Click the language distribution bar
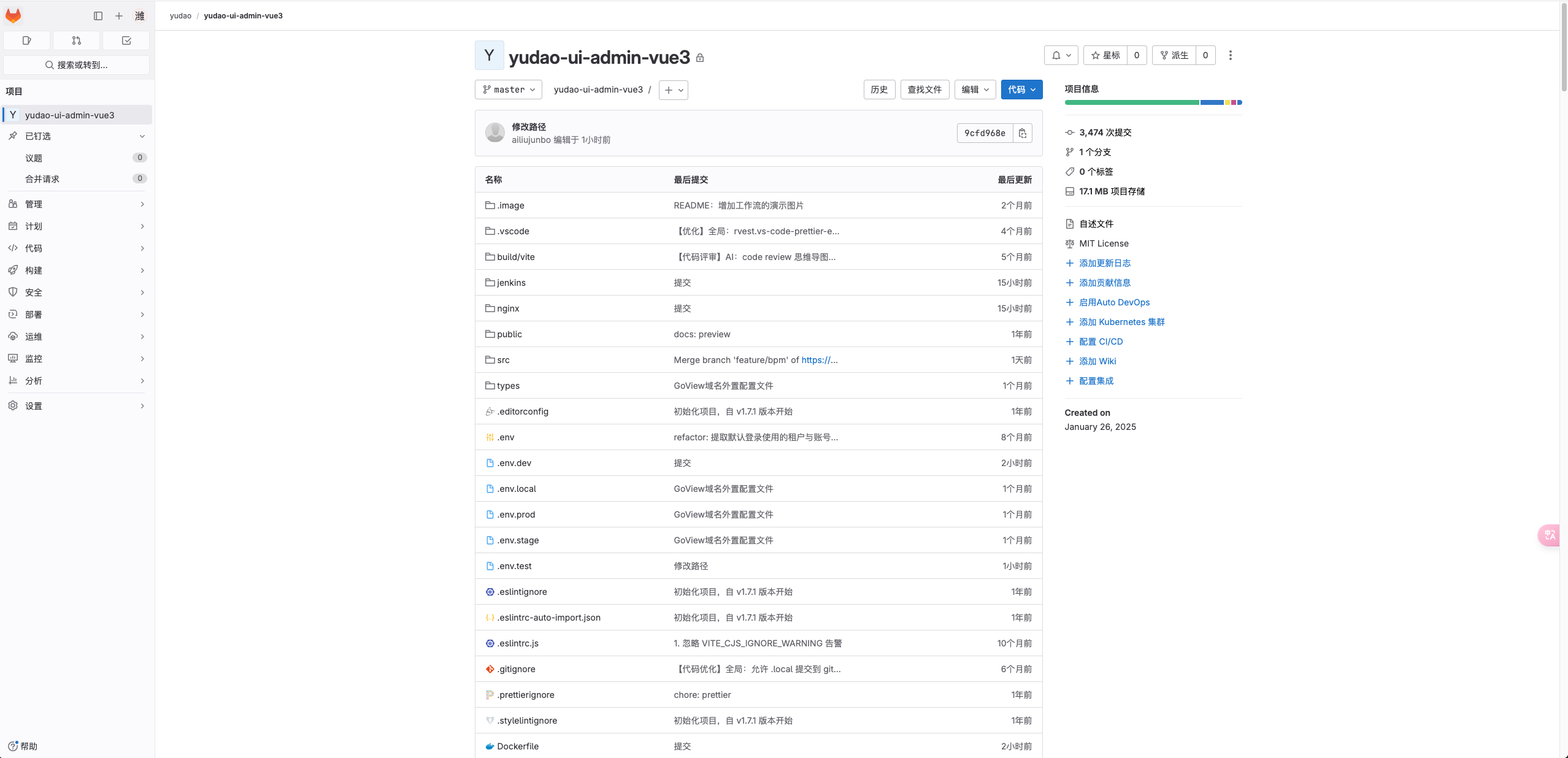The width and height of the screenshot is (1568, 758). pyautogui.click(x=1153, y=102)
